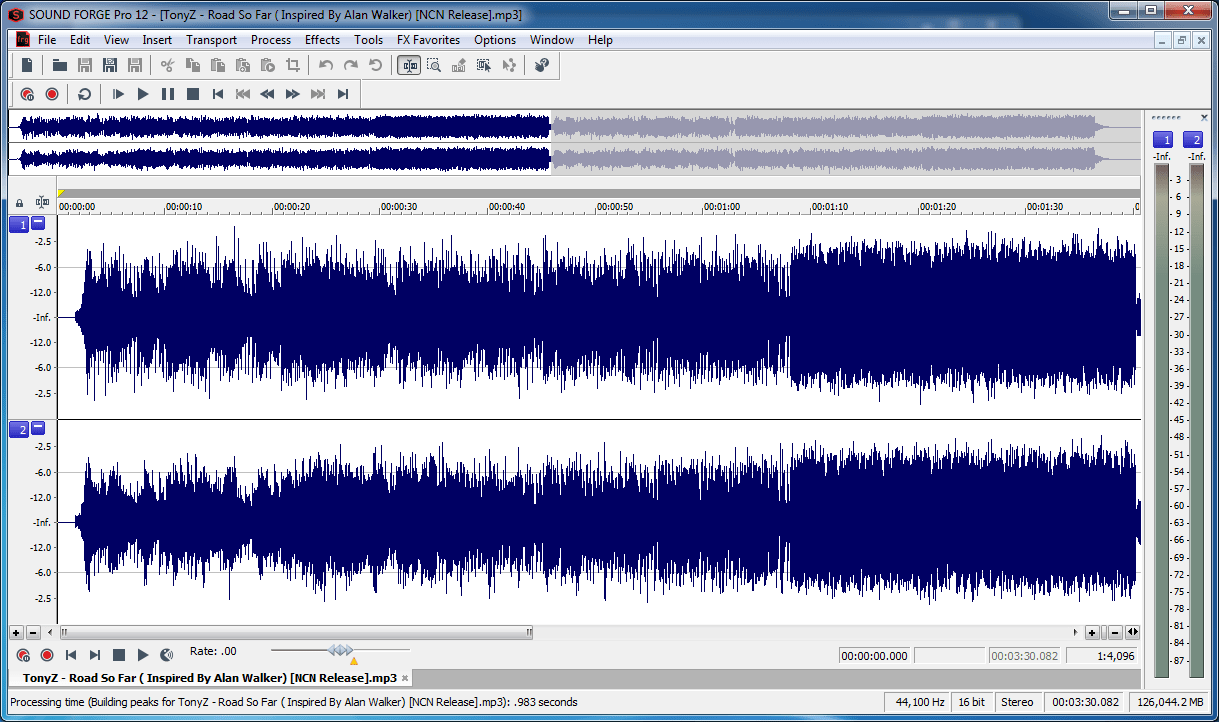
Task: Click Stop in the top transport bar
Action: (193, 94)
